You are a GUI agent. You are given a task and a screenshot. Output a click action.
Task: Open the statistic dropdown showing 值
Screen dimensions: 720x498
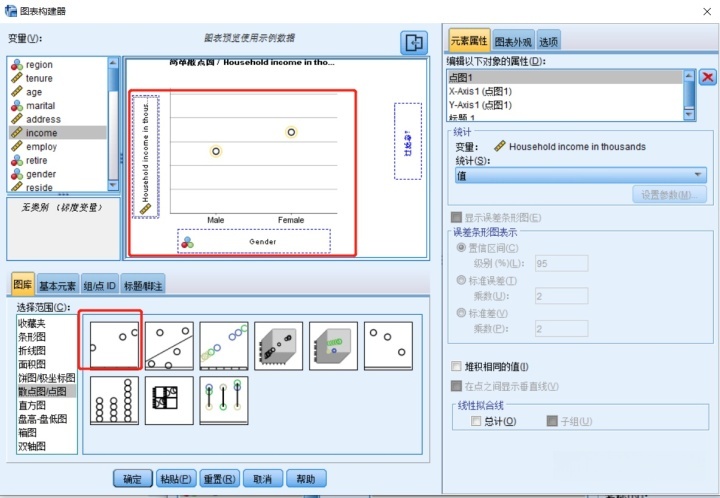click(x=580, y=175)
